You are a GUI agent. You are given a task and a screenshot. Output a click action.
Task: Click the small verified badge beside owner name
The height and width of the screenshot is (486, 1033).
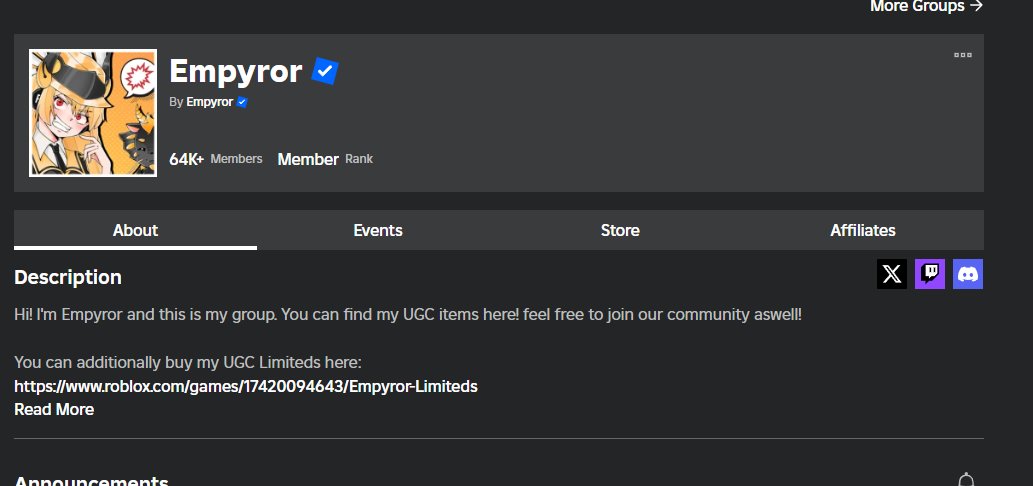click(x=242, y=102)
